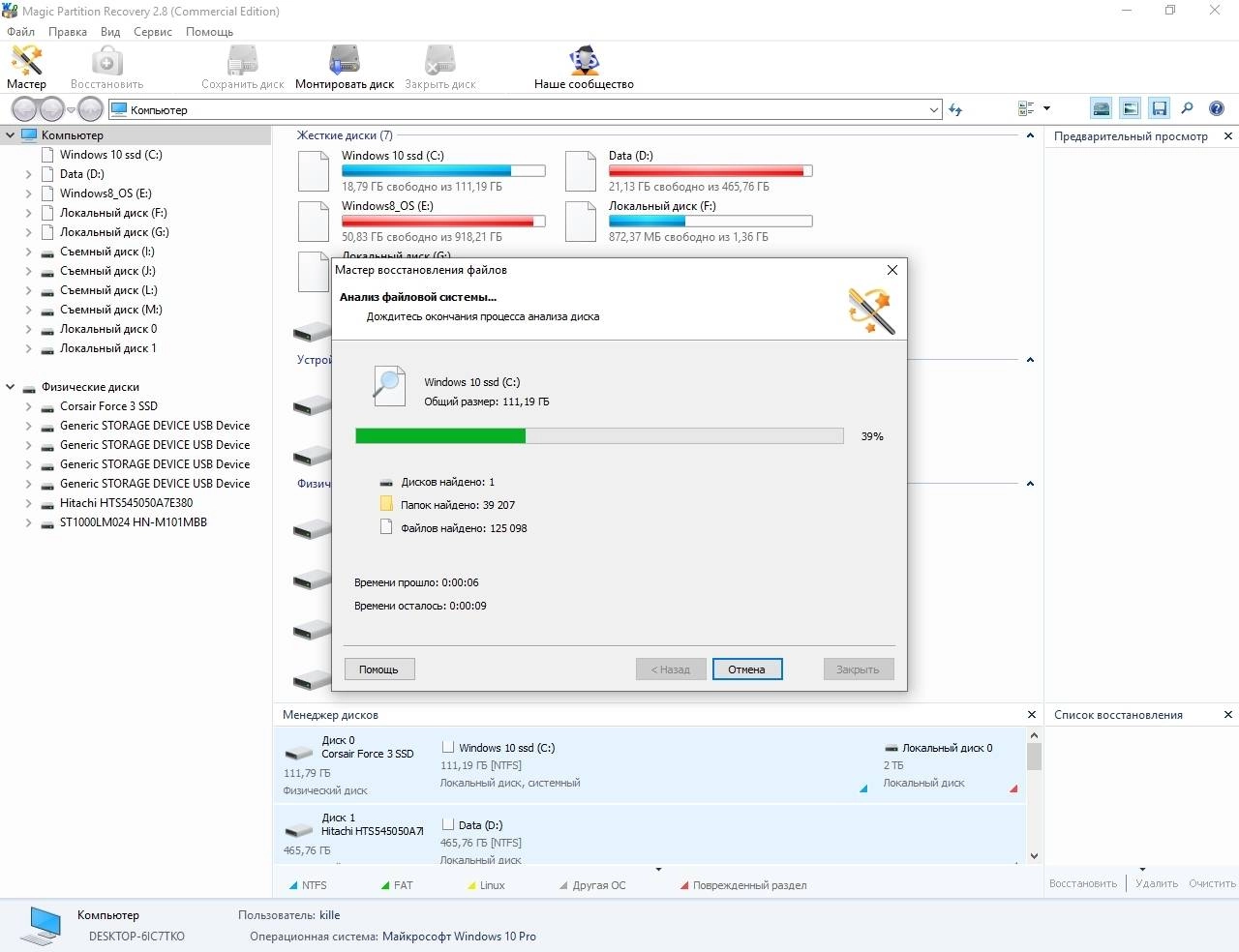1239x952 pixels.
Task: Open the Сервис menu
Action: click(x=153, y=32)
